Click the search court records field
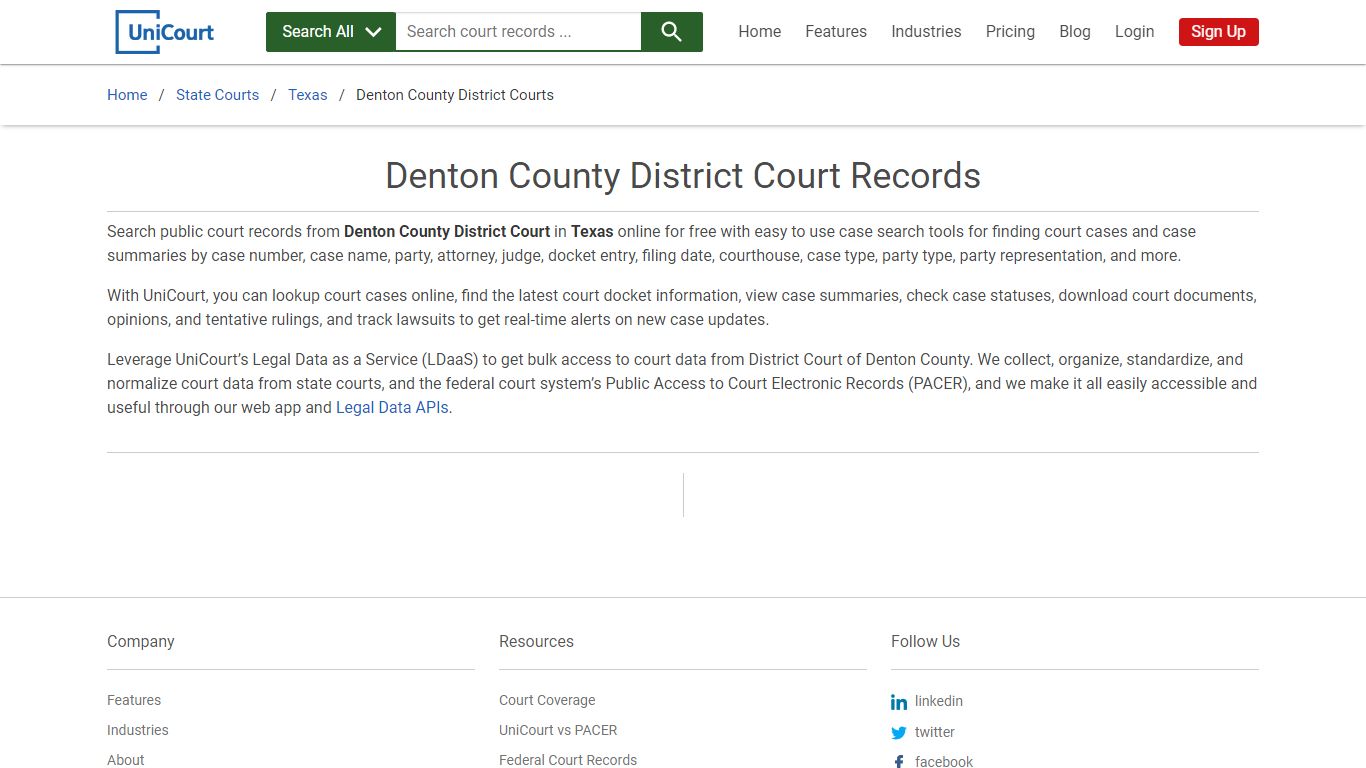The width and height of the screenshot is (1366, 768). pos(518,32)
